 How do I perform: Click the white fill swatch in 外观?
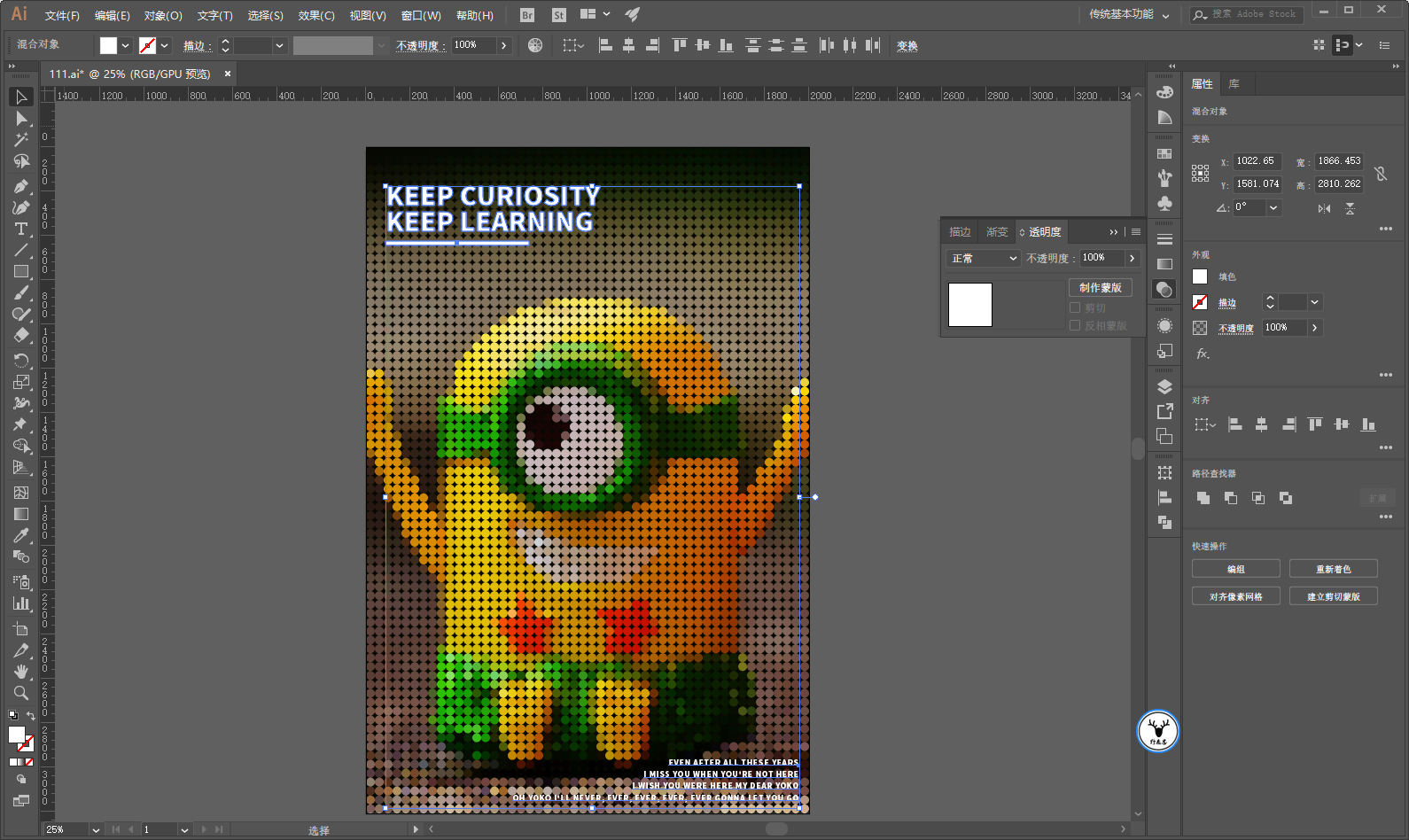click(x=1200, y=276)
